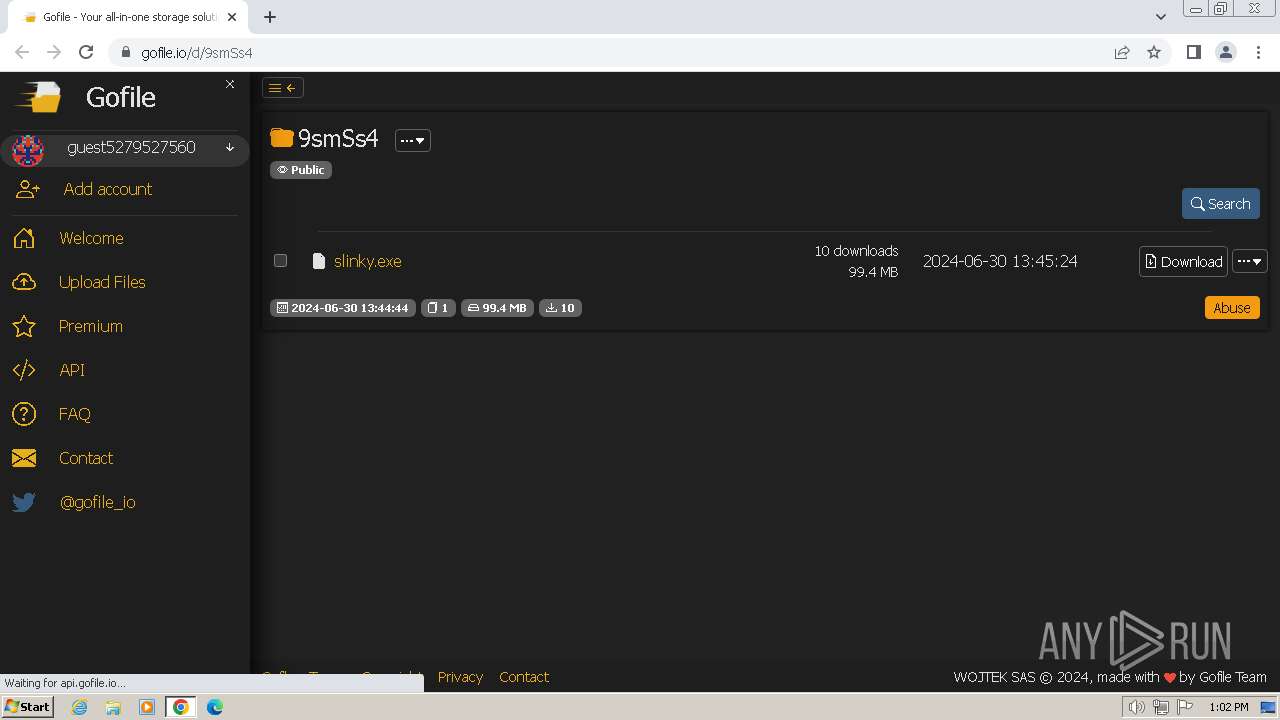Expand the Chrome tab search chevron
Image resolution: width=1280 pixels, height=720 pixels.
[x=1161, y=17]
